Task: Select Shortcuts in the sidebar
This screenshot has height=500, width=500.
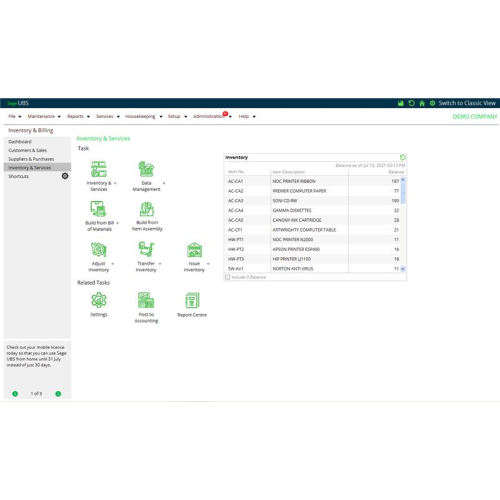Action: click(x=19, y=176)
